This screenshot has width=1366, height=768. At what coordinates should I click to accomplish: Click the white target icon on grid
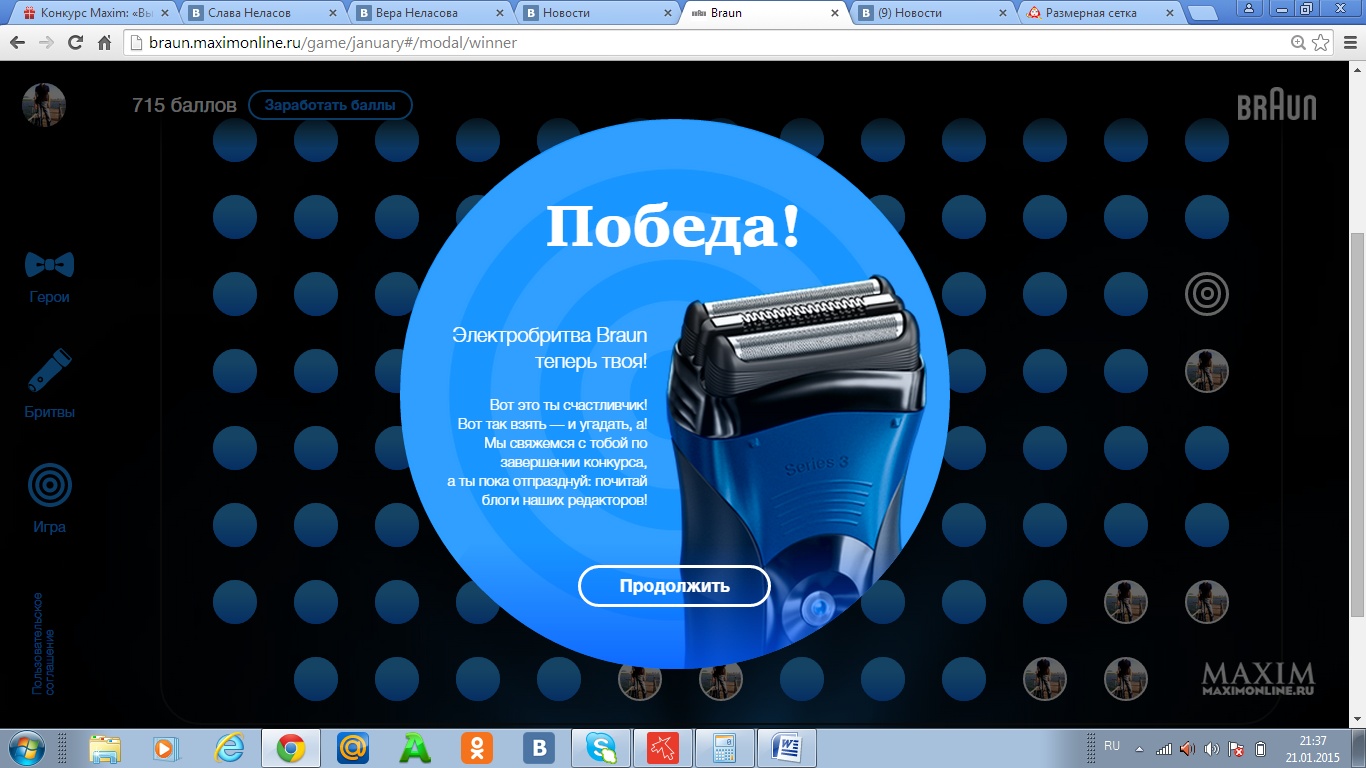coord(1206,294)
